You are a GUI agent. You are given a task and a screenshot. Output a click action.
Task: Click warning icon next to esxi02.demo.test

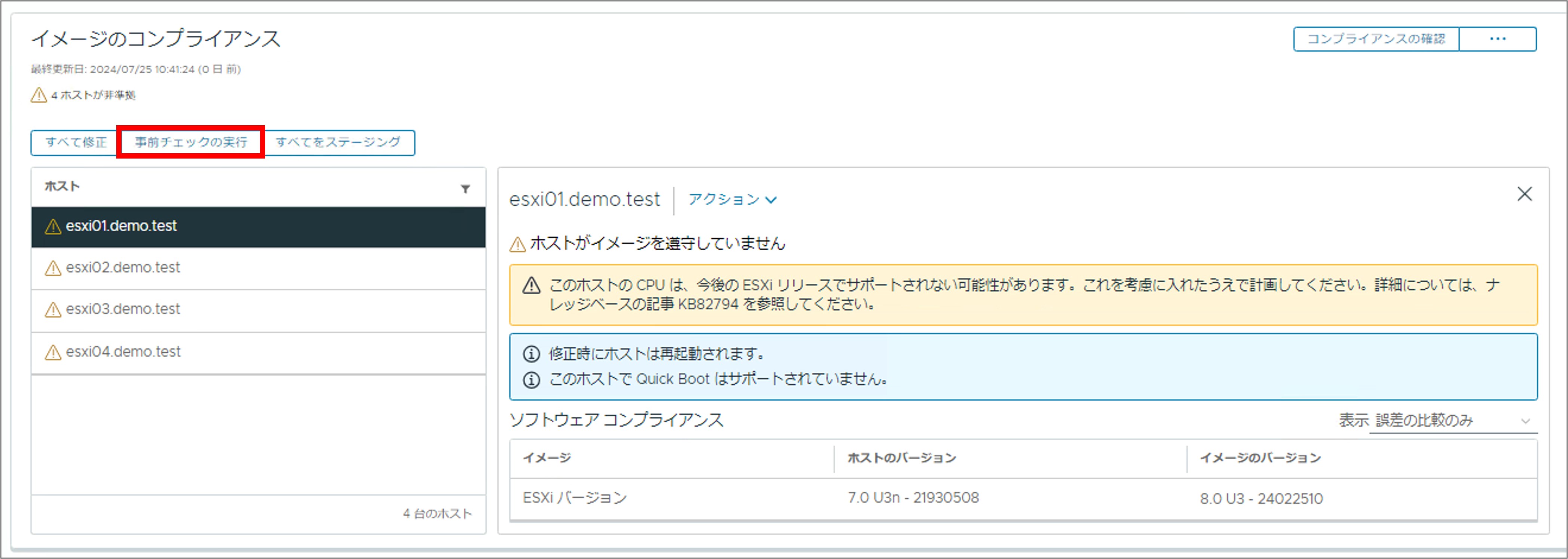tap(53, 268)
